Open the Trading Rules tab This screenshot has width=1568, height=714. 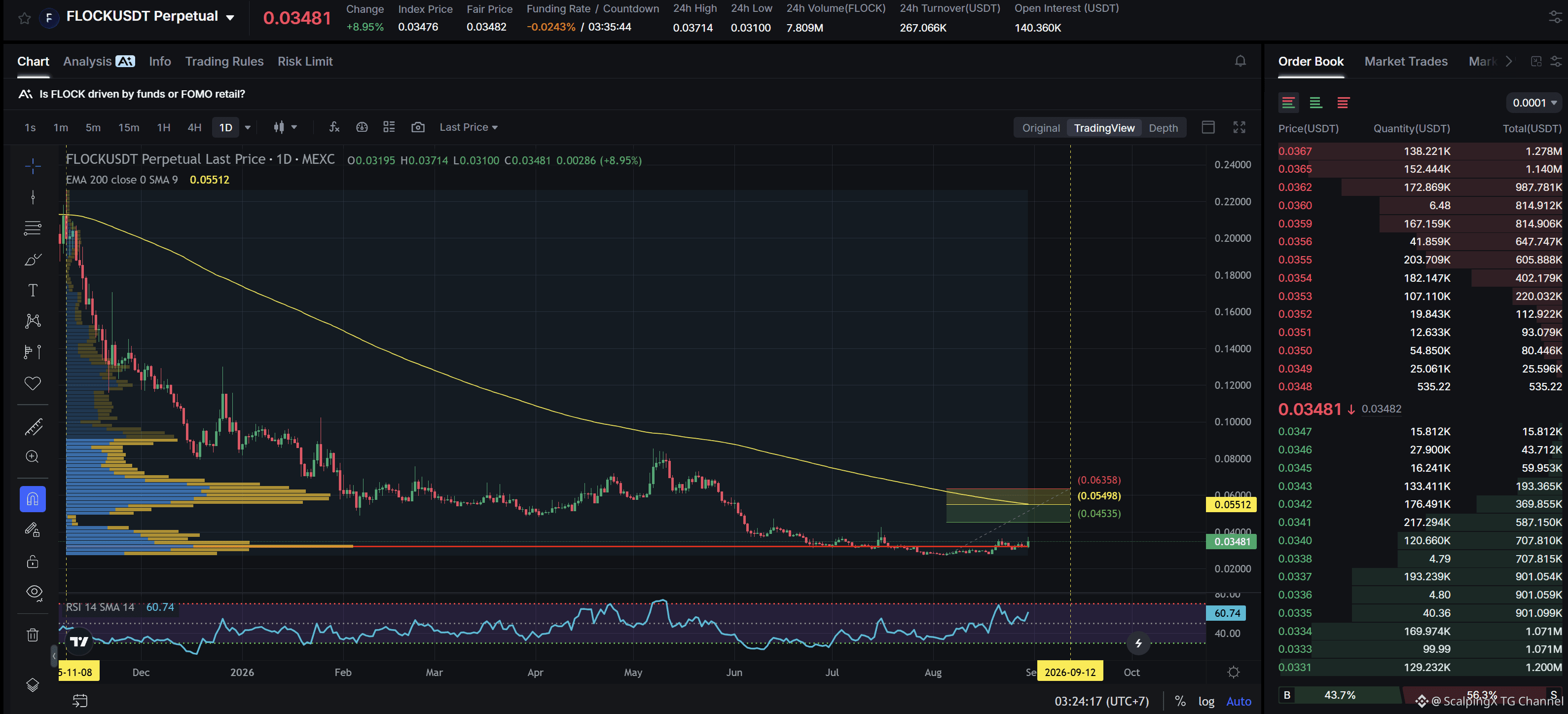[x=224, y=62]
